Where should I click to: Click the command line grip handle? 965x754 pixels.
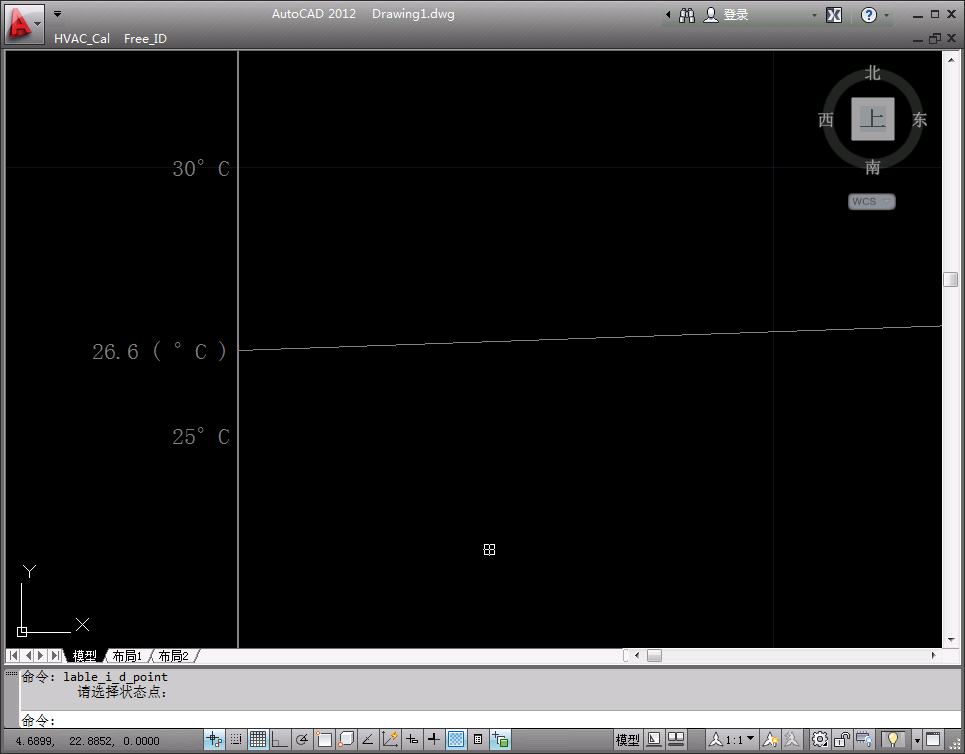[12, 673]
